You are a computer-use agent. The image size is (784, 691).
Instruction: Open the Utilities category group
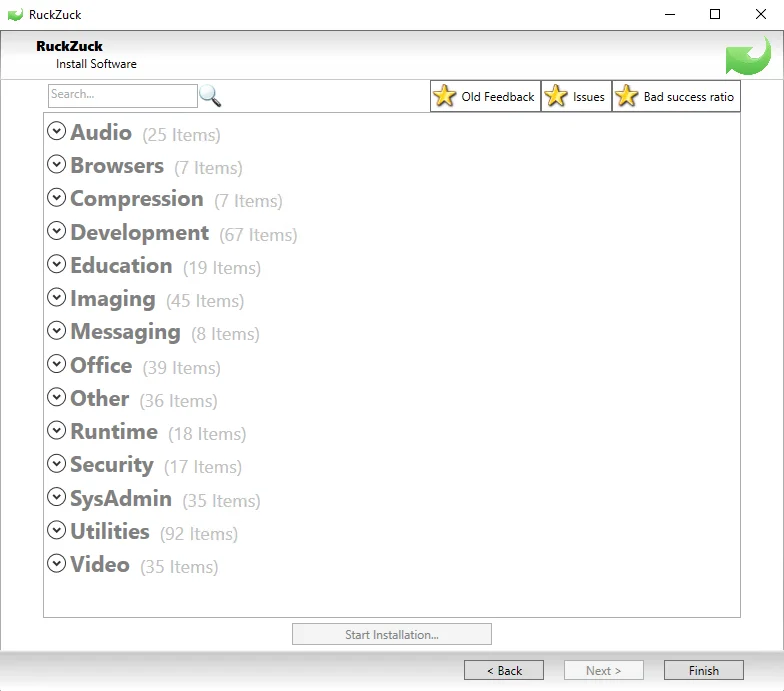point(110,531)
